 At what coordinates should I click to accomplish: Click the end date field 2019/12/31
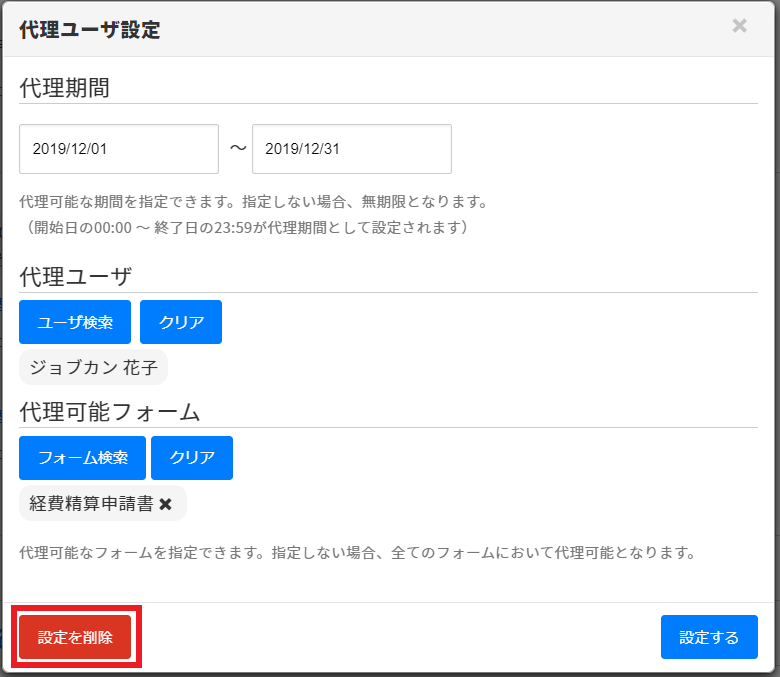tap(352, 149)
